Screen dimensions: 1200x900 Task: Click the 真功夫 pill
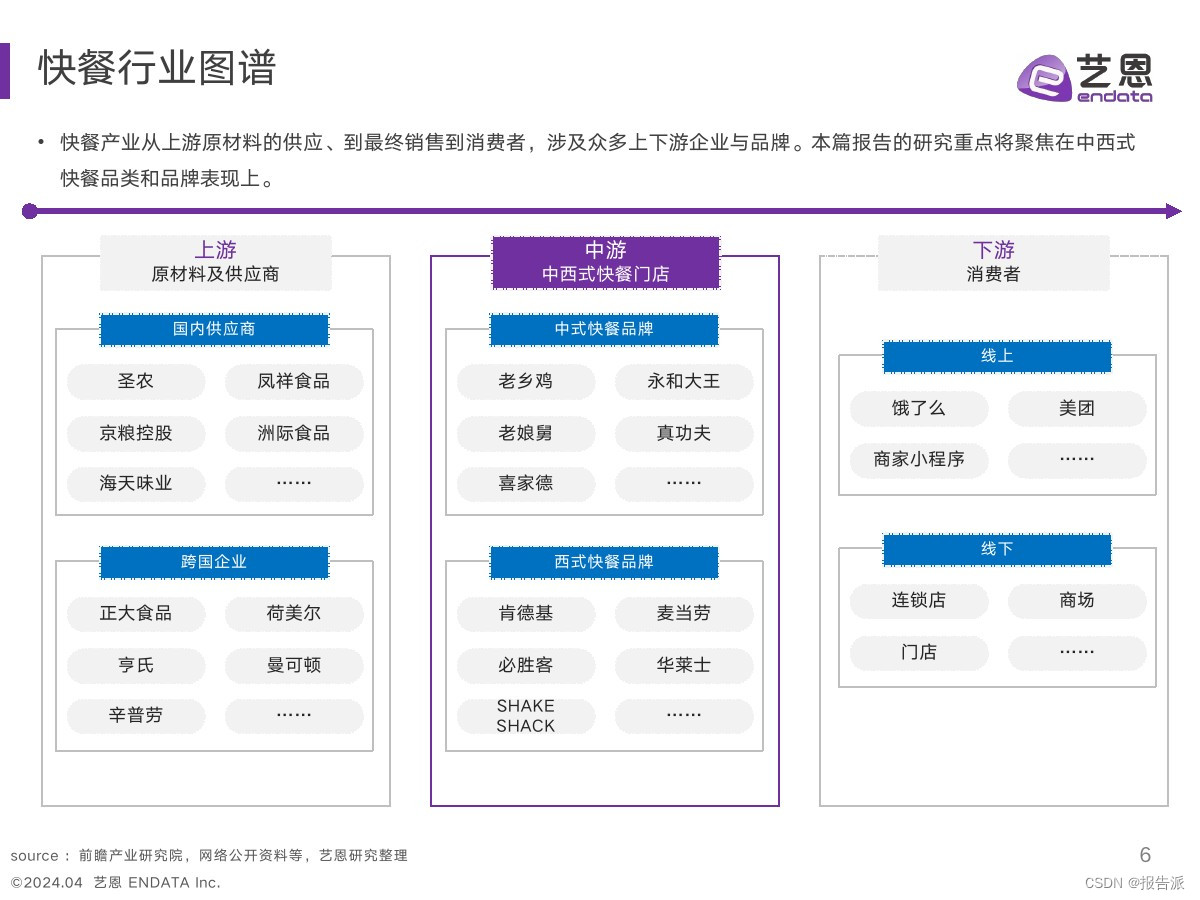pos(684,434)
